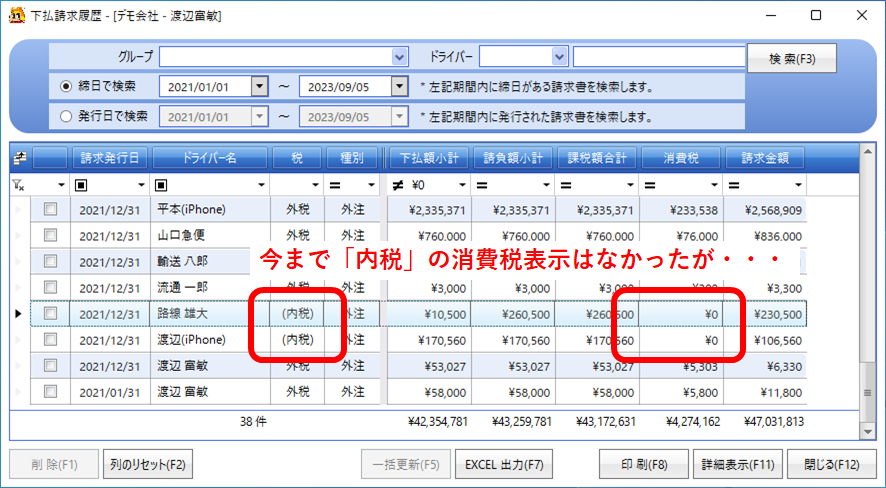The width and height of the screenshot is (886, 488).
Task: Click the 課税額合計 column header
Action: (x=597, y=158)
